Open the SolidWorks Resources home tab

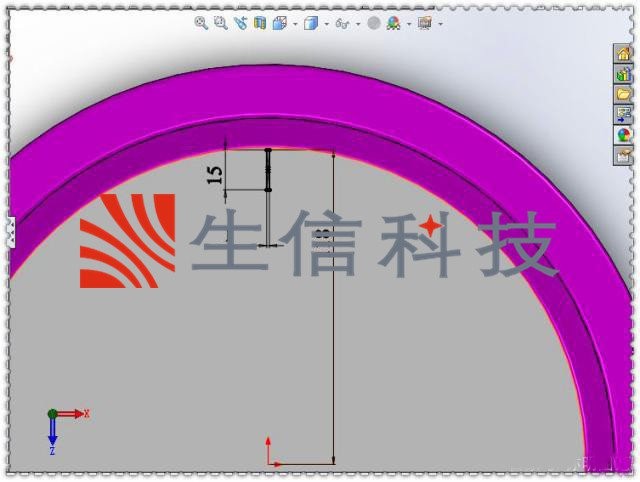(623, 53)
